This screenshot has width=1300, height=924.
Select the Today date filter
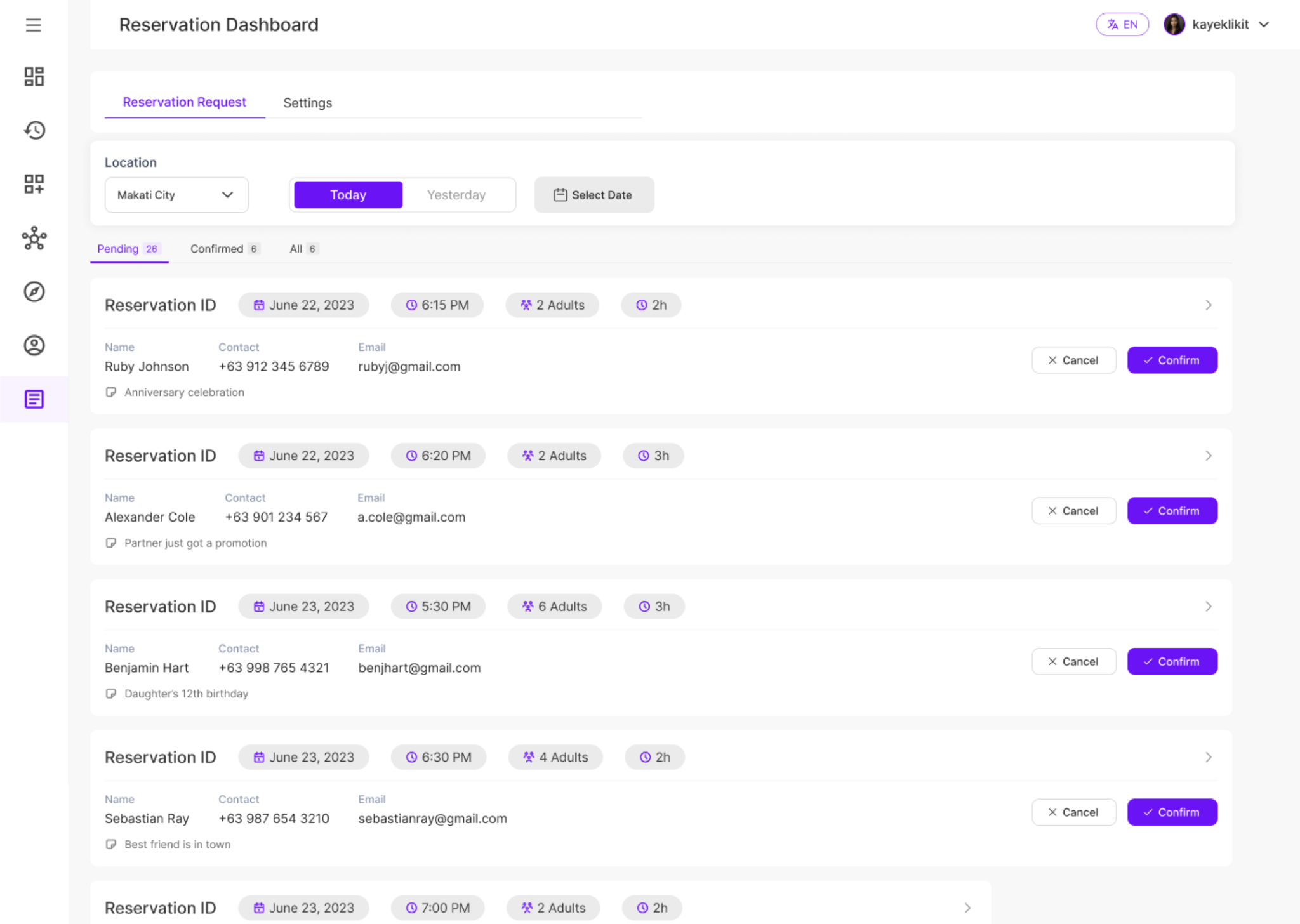(x=348, y=195)
